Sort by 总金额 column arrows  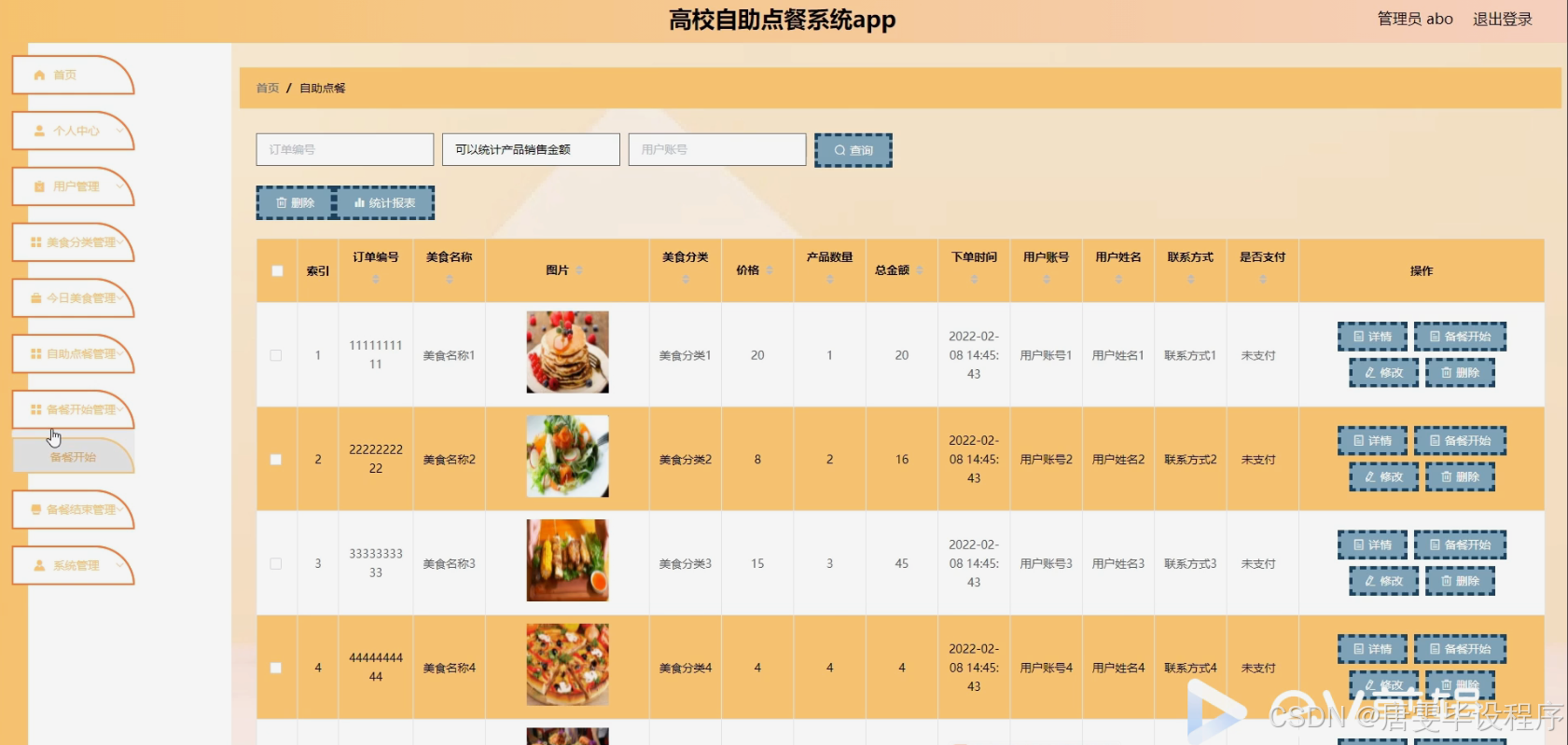coord(920,270)
